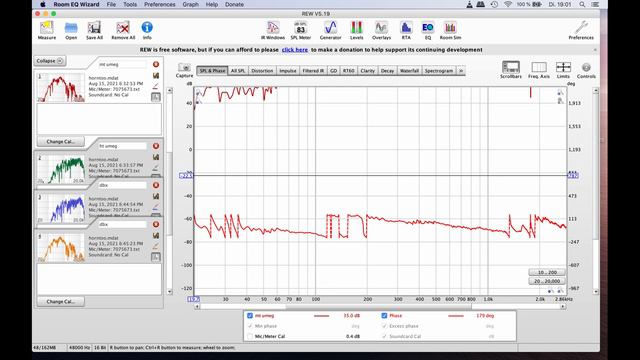Open the Decay tab

click(387, 71)
